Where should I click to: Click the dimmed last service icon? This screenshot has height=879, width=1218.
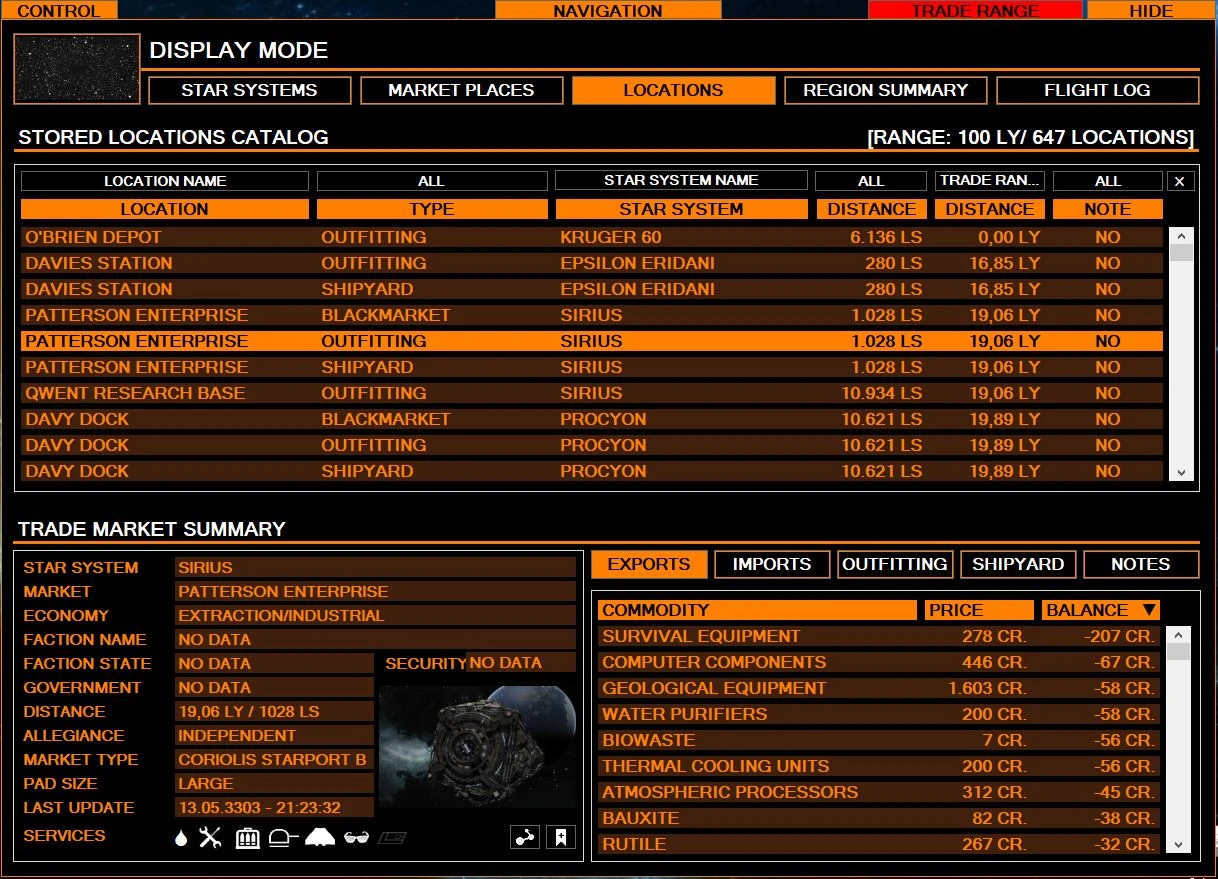[392, 838]
